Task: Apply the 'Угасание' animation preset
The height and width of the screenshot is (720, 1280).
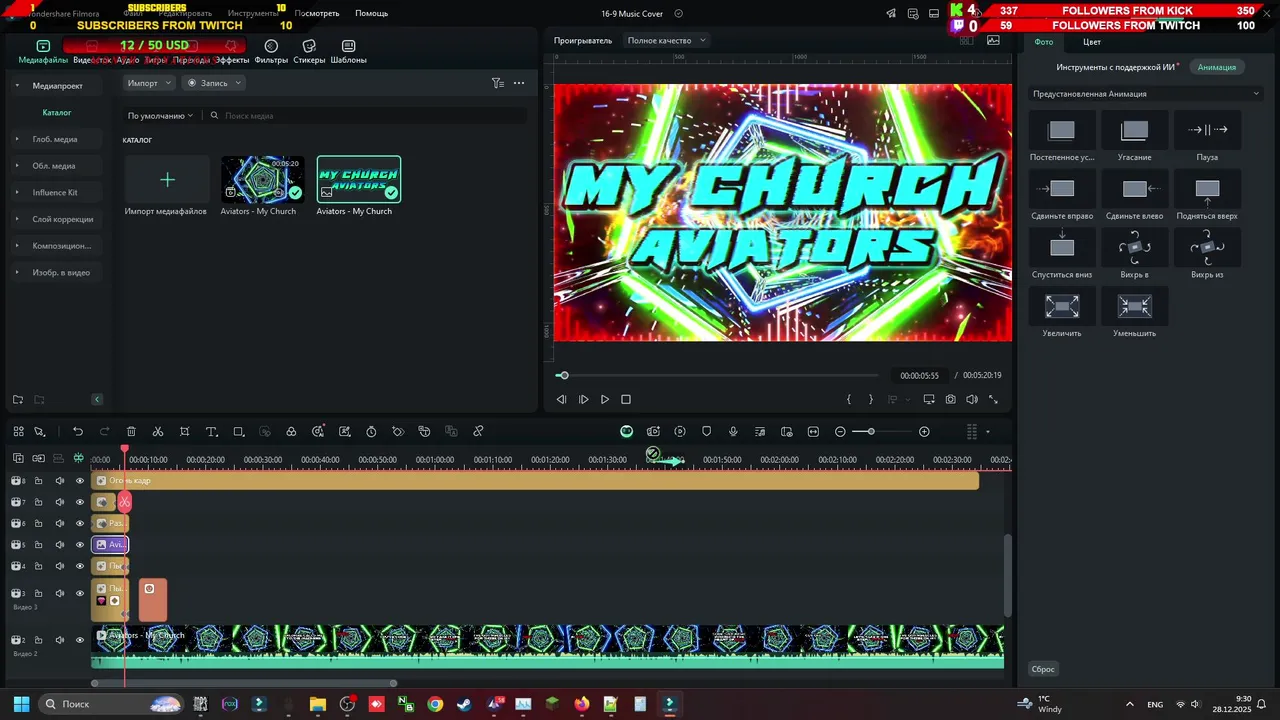Action: coord(1135,130)
